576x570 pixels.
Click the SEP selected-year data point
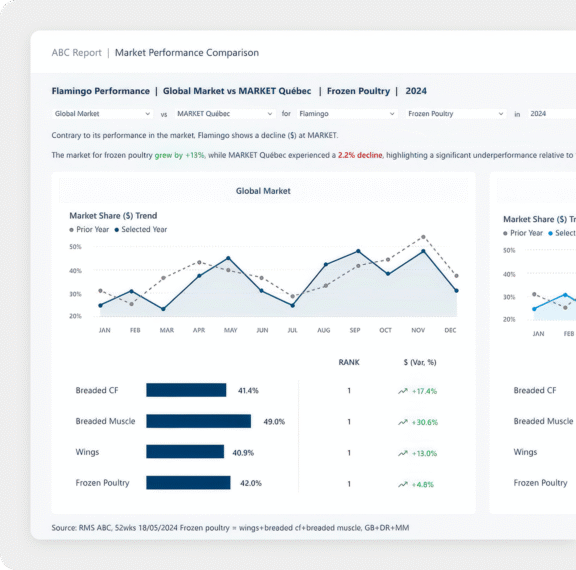click(x=359, y=251)
